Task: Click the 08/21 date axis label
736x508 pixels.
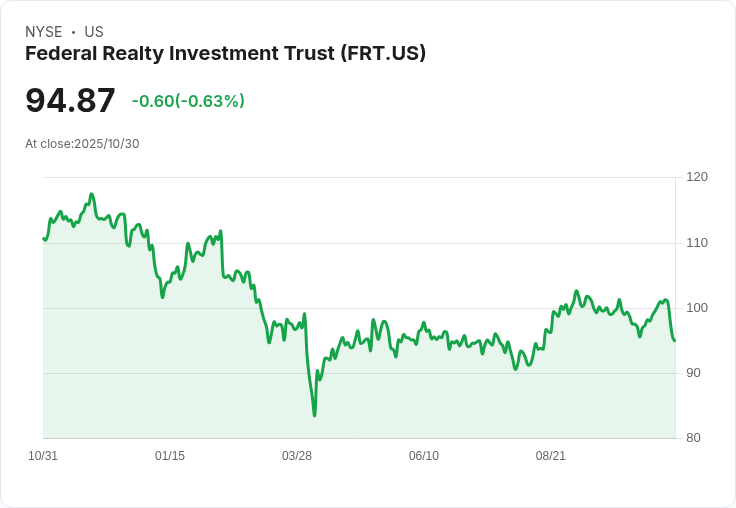Action: (551, 456)
